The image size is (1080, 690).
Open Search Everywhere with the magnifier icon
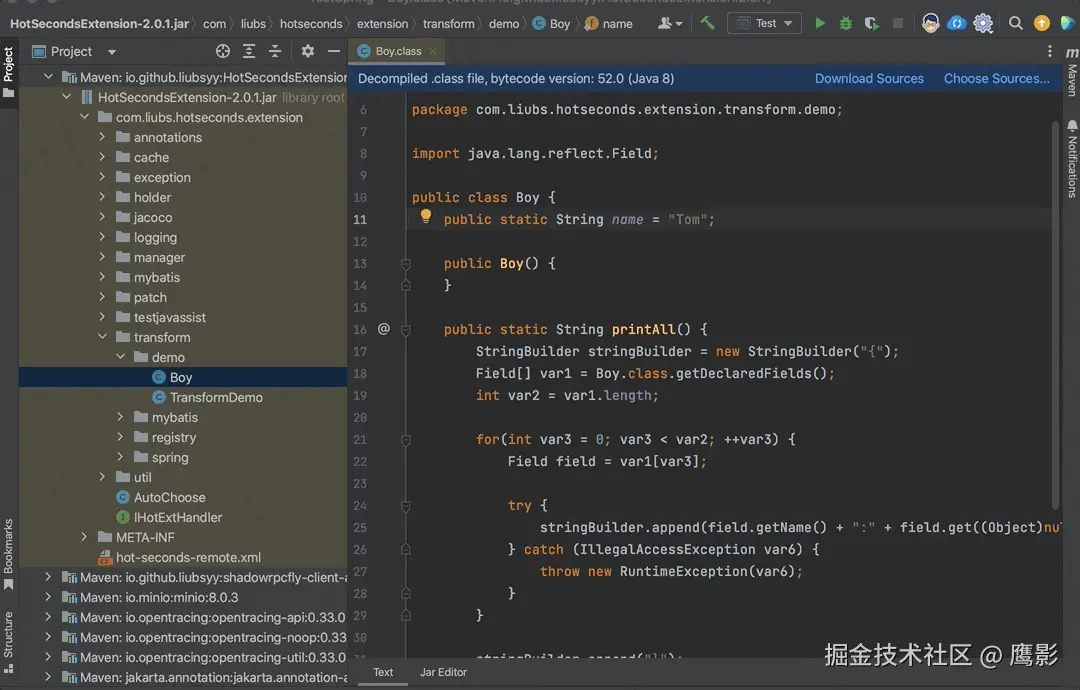tap(1014, 21)
